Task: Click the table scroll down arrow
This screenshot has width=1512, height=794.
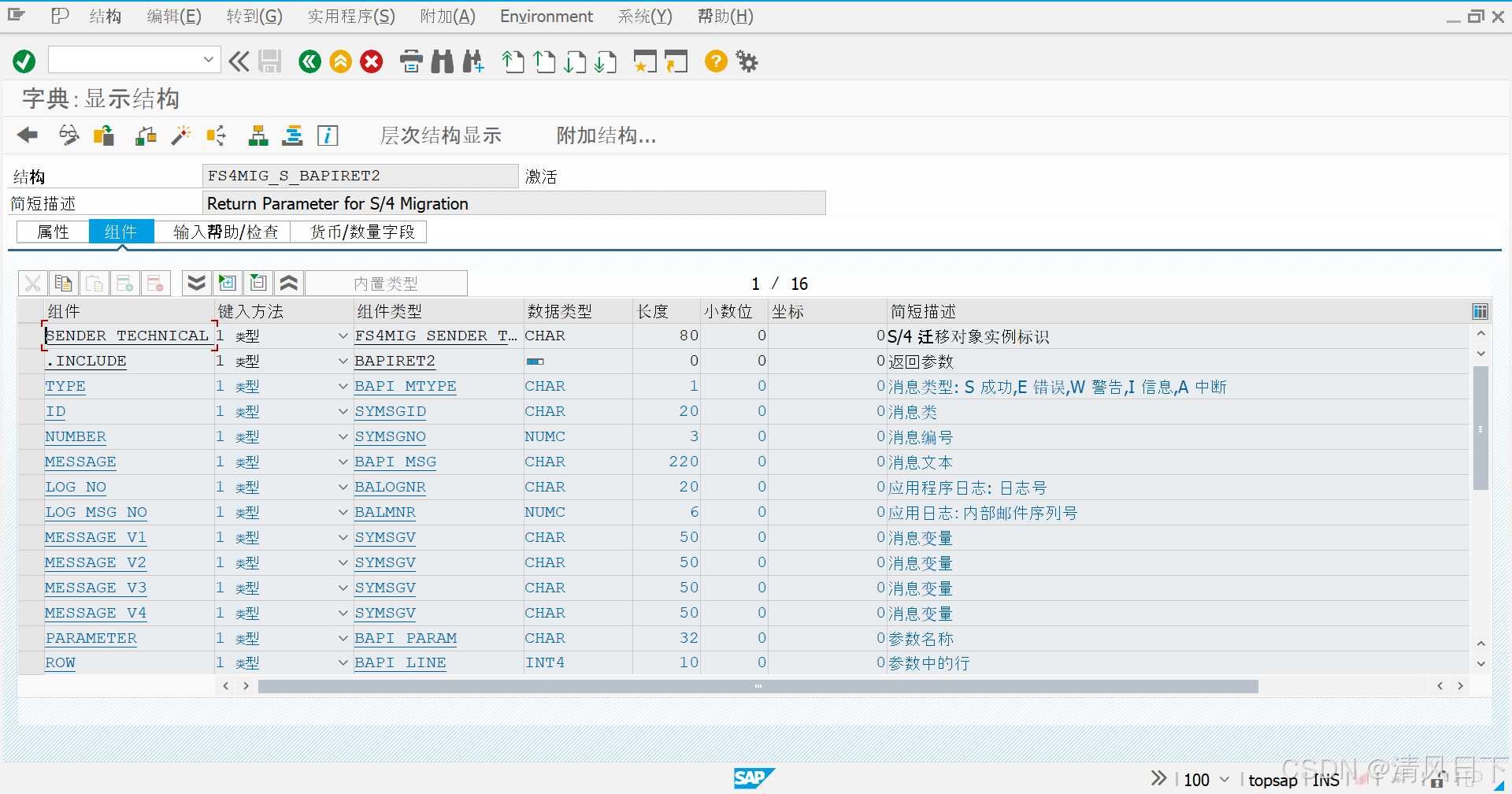Action: (1480, 664)
